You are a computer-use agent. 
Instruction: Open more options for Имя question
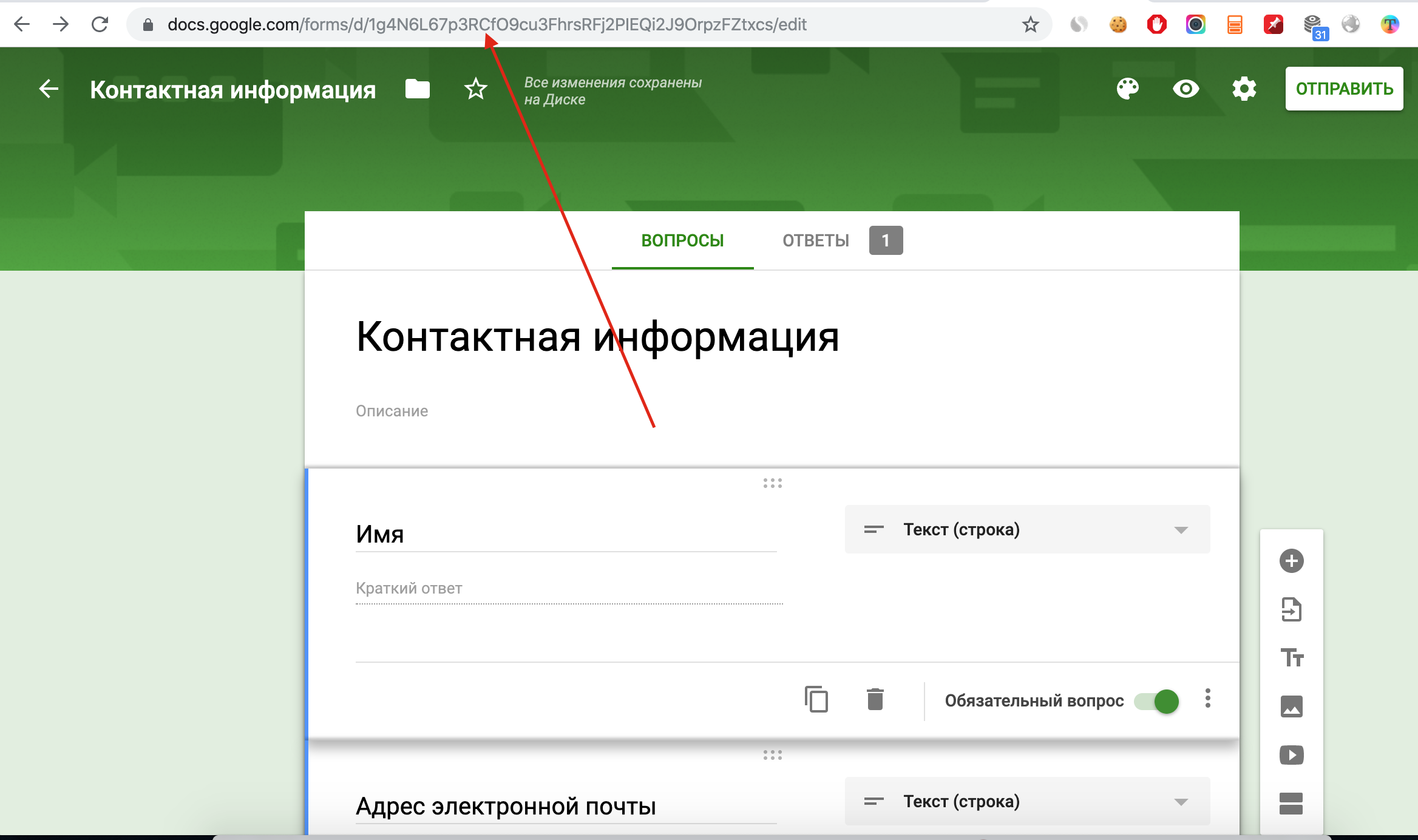(x=1207, y=699)
